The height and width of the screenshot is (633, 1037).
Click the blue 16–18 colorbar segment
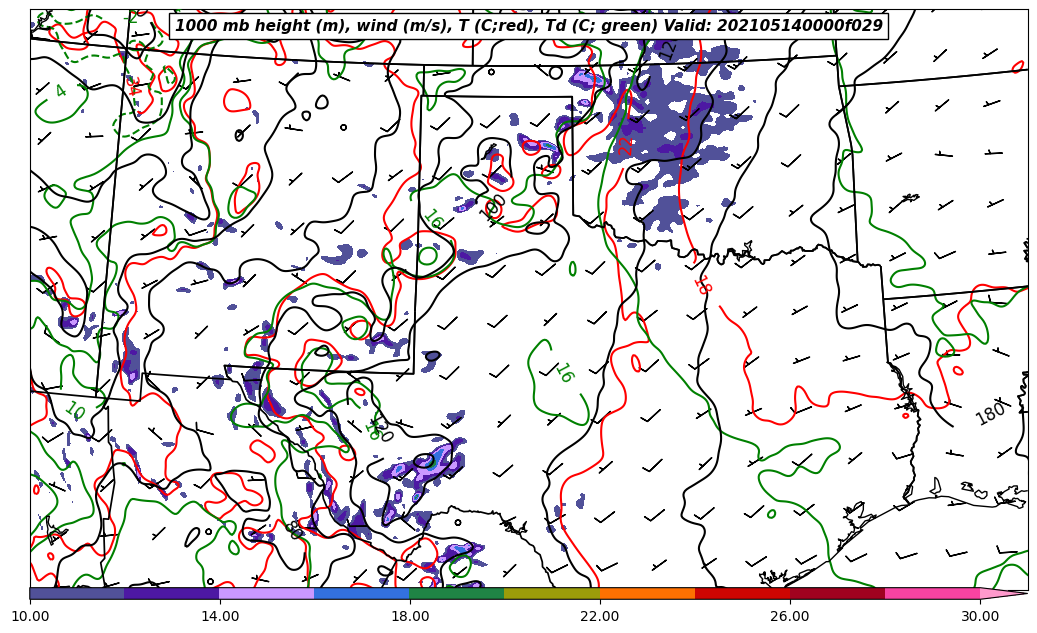362,593
